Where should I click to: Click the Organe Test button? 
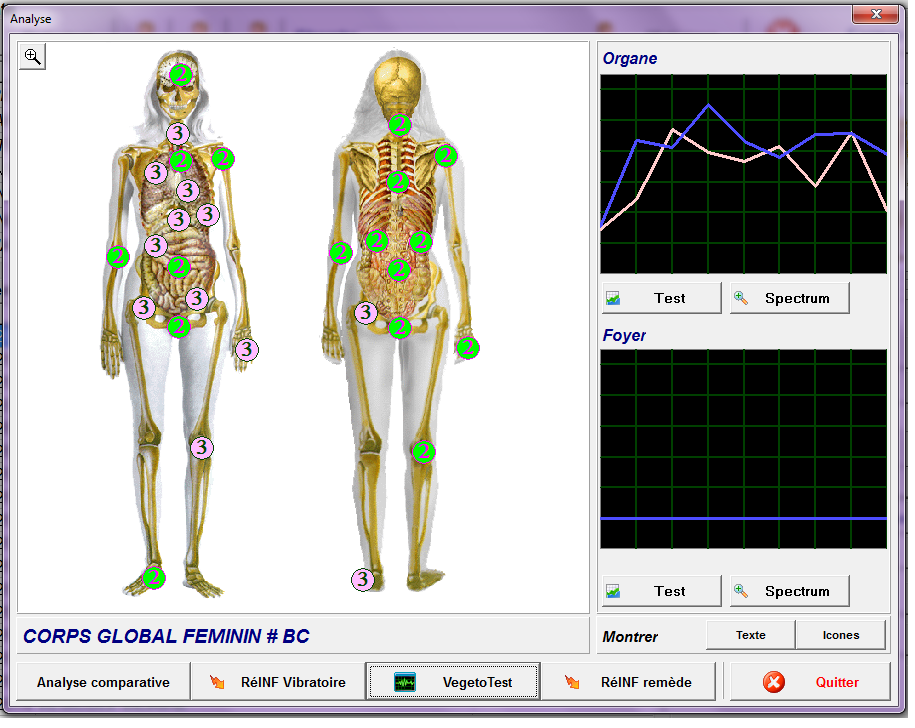[x=662, y=299]
